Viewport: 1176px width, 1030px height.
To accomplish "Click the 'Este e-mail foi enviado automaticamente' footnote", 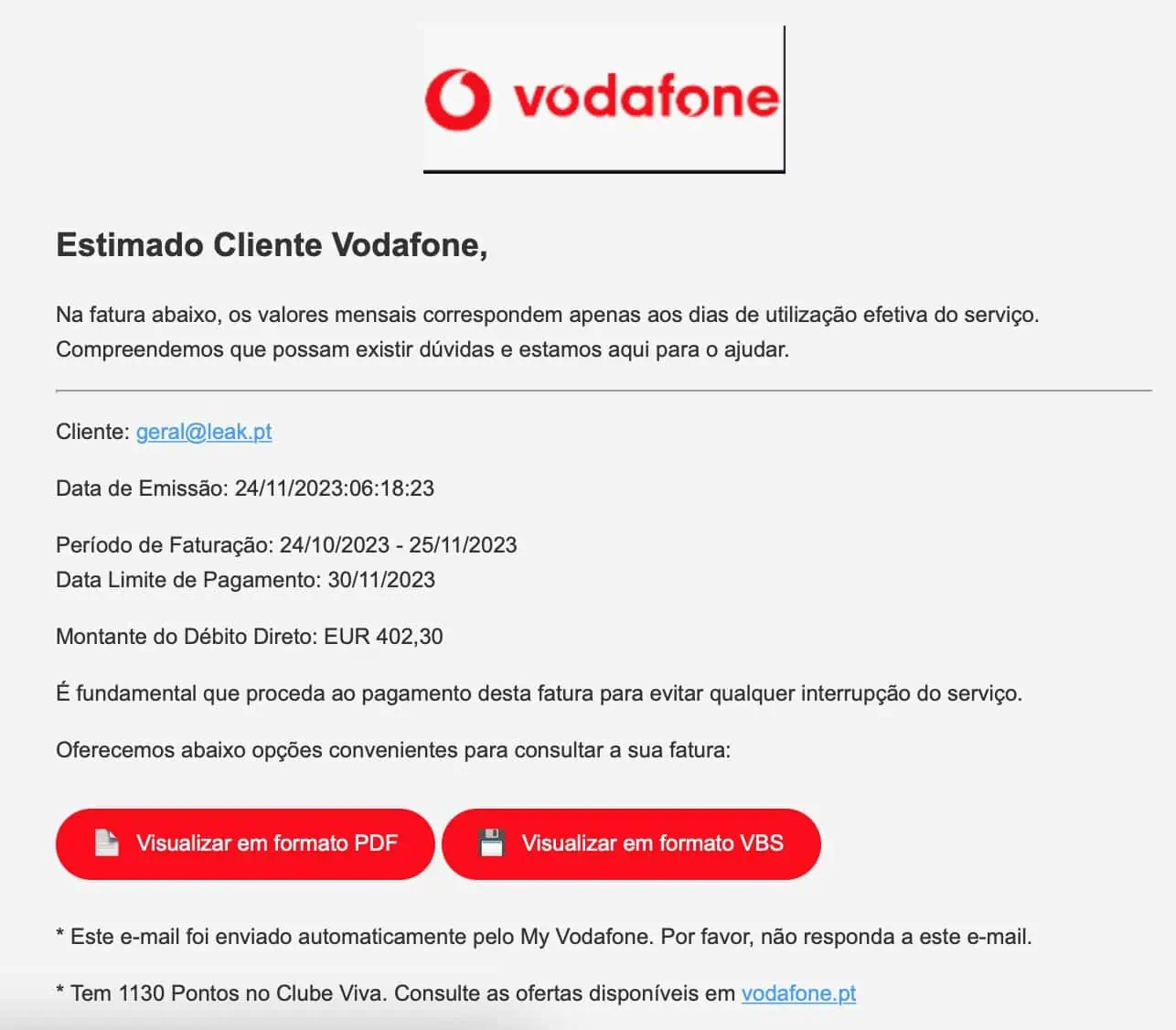I will pos(544,937).
